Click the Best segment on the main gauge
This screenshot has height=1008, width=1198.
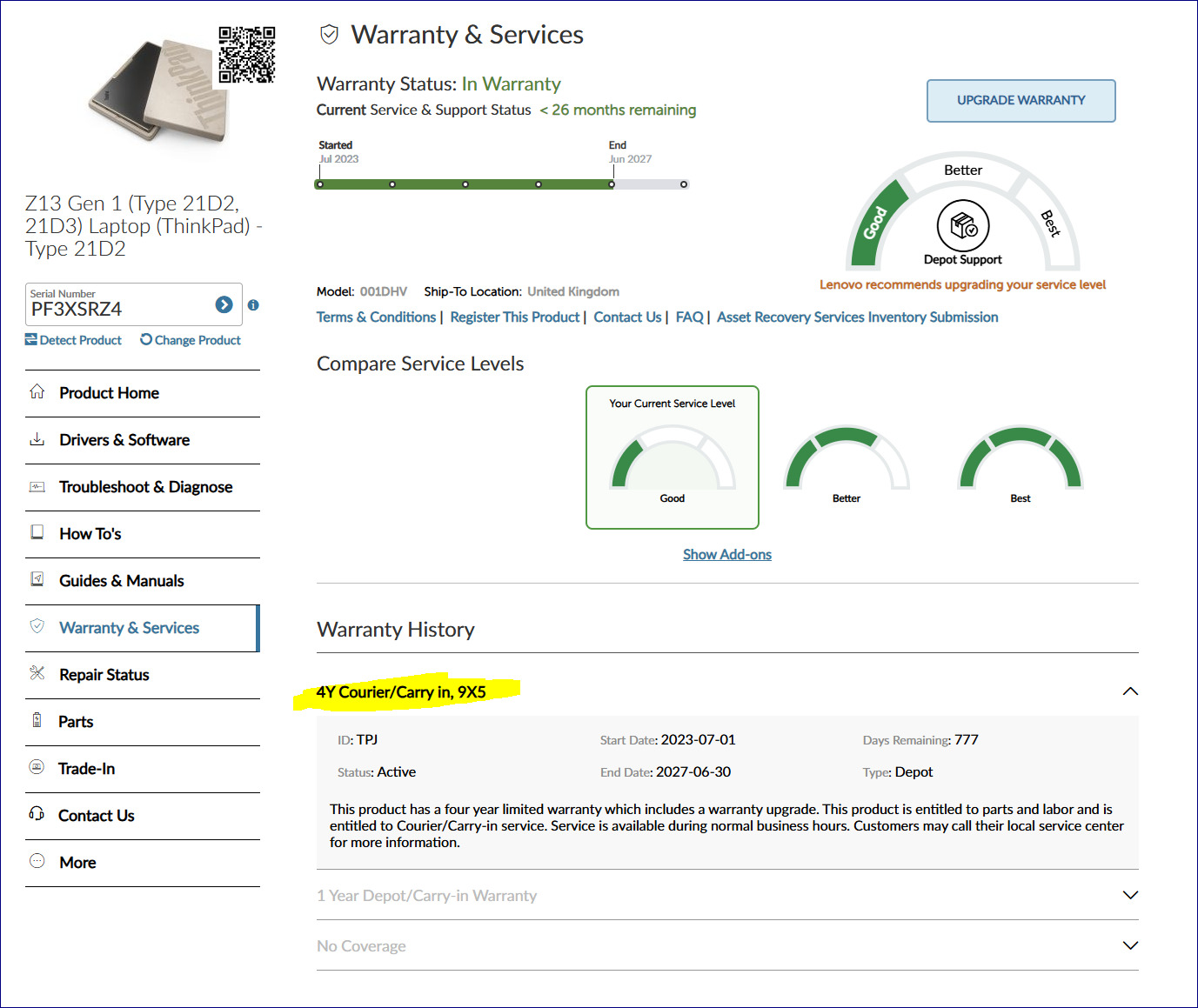coord(1050,223)
